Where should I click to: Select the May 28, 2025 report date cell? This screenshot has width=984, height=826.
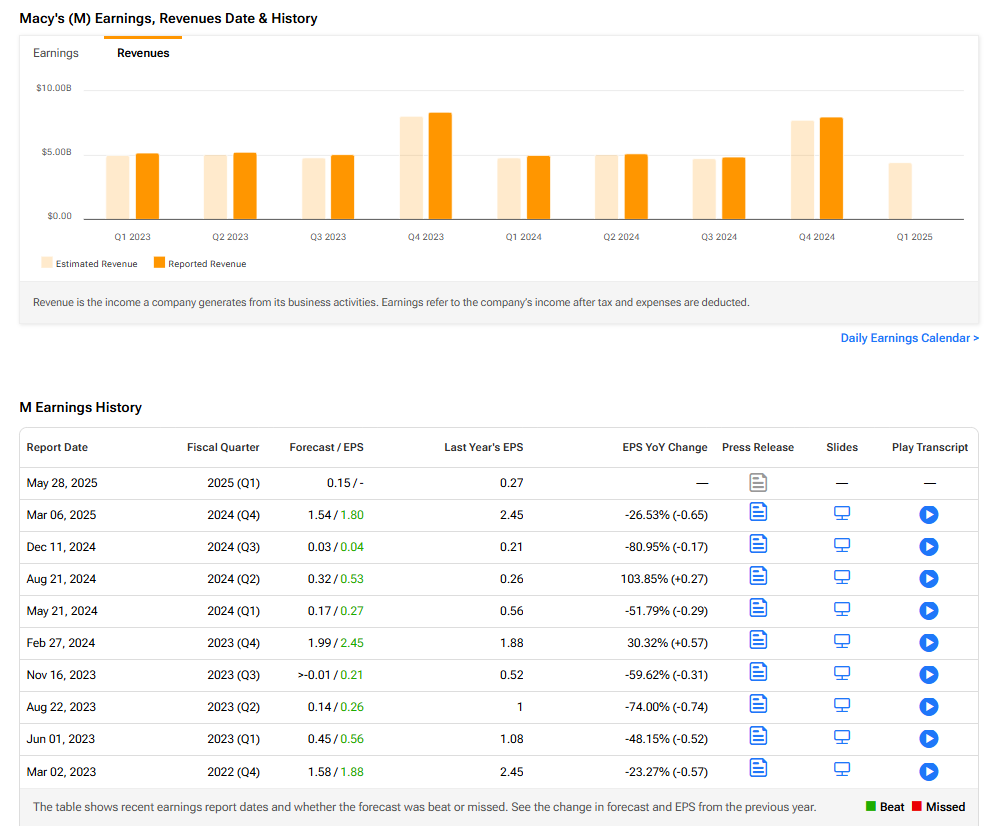[x=62, y=483]
